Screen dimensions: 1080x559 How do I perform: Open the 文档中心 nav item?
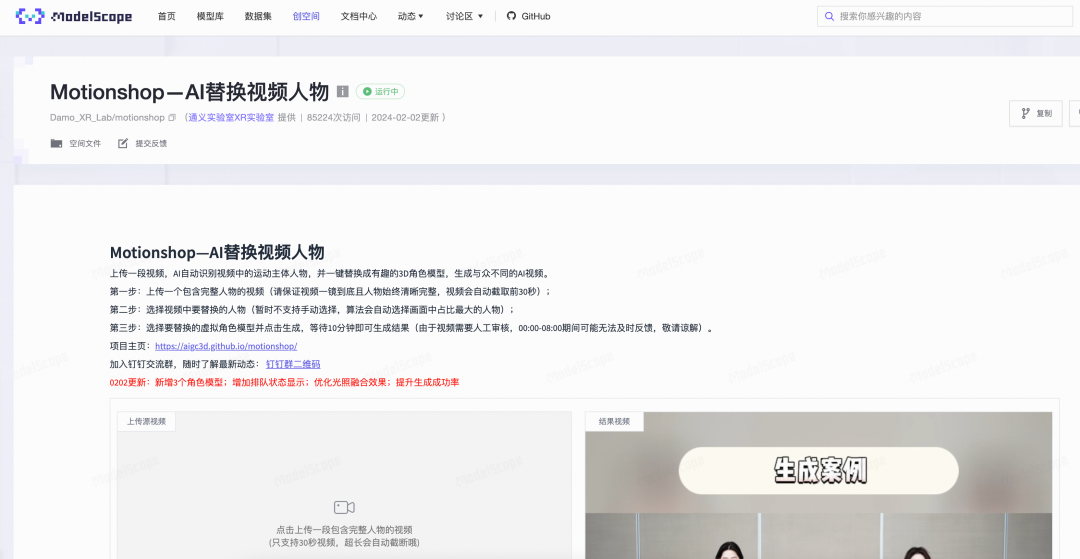359,16
